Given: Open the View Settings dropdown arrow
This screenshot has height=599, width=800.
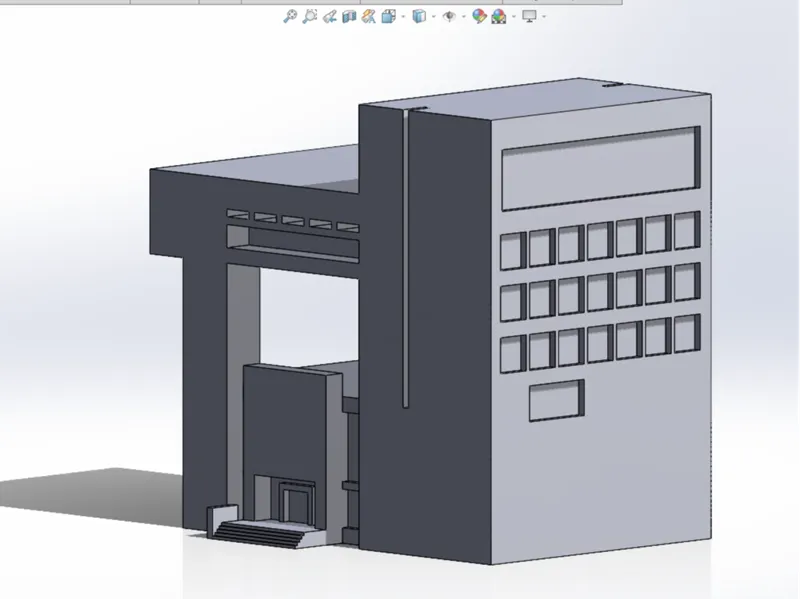Looking at the screenshot, I should pos(543,17).
